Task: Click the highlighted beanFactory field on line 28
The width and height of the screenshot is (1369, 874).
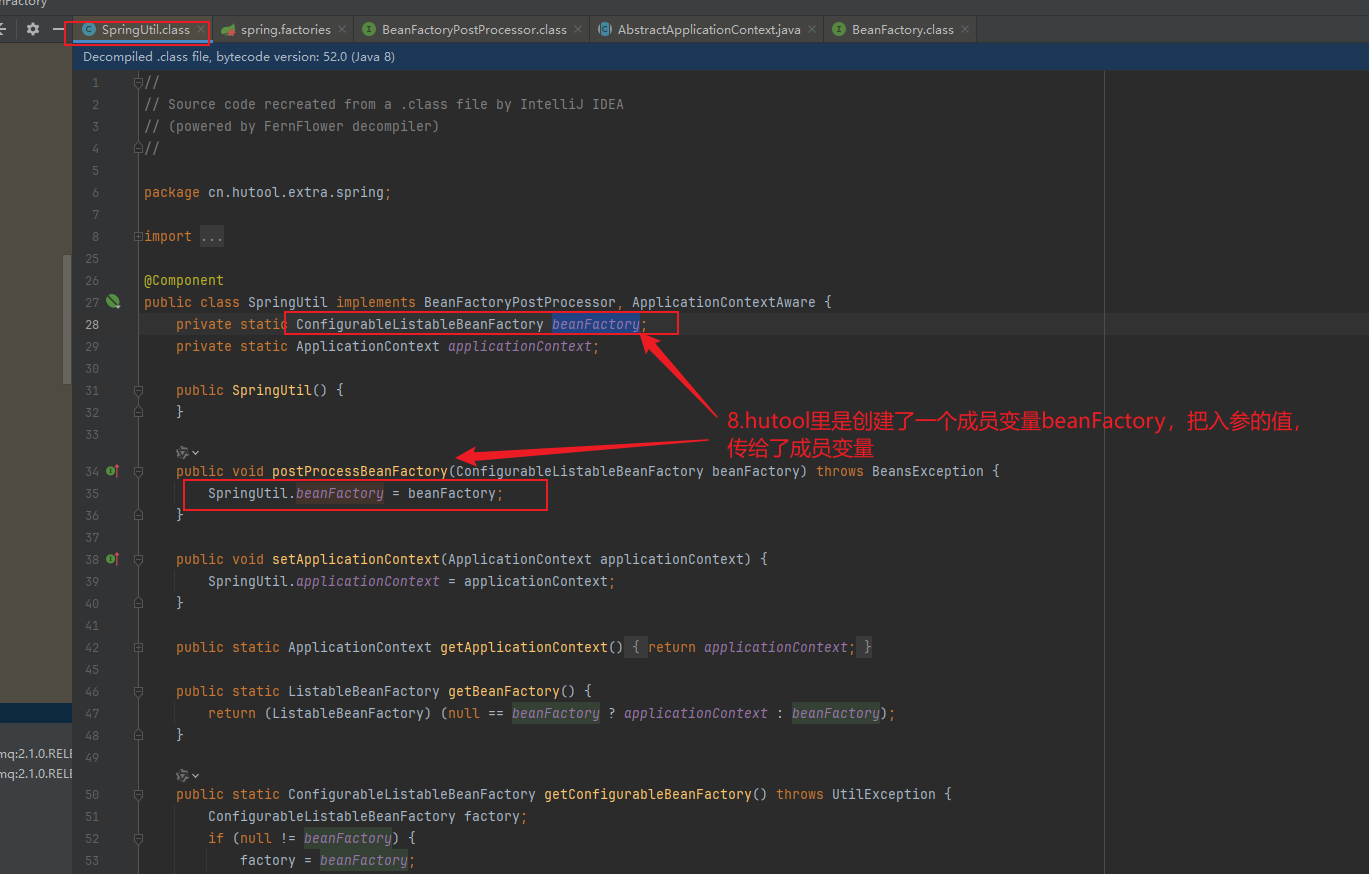Action: pyautogui.click(x=596, y=324)
